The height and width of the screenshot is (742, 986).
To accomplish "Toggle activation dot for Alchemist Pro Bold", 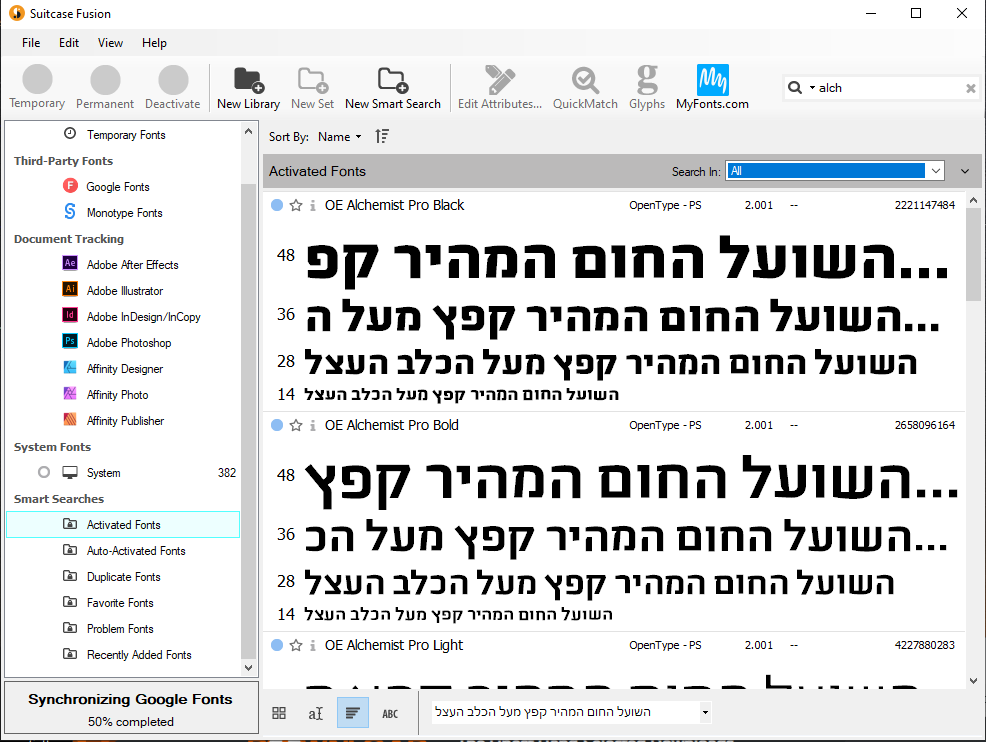I will coord(277,425).
